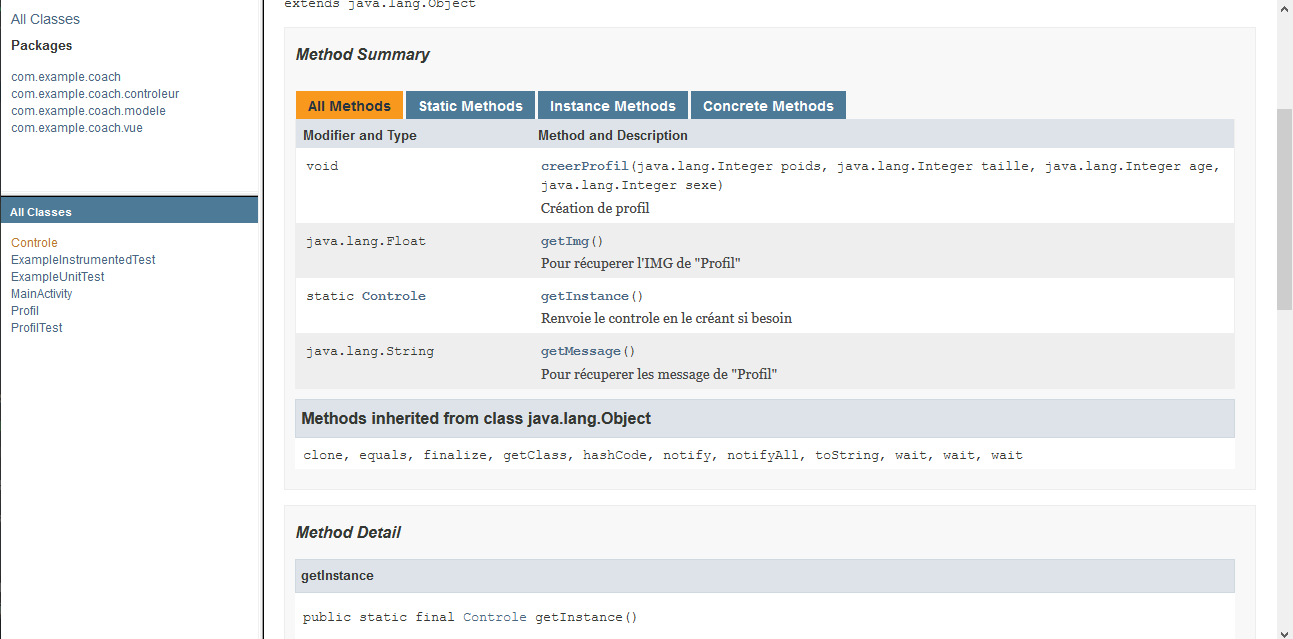This screenshot has height=639, width=1293.
Task: Switch to the Static Methods tab
Action: 470,106
